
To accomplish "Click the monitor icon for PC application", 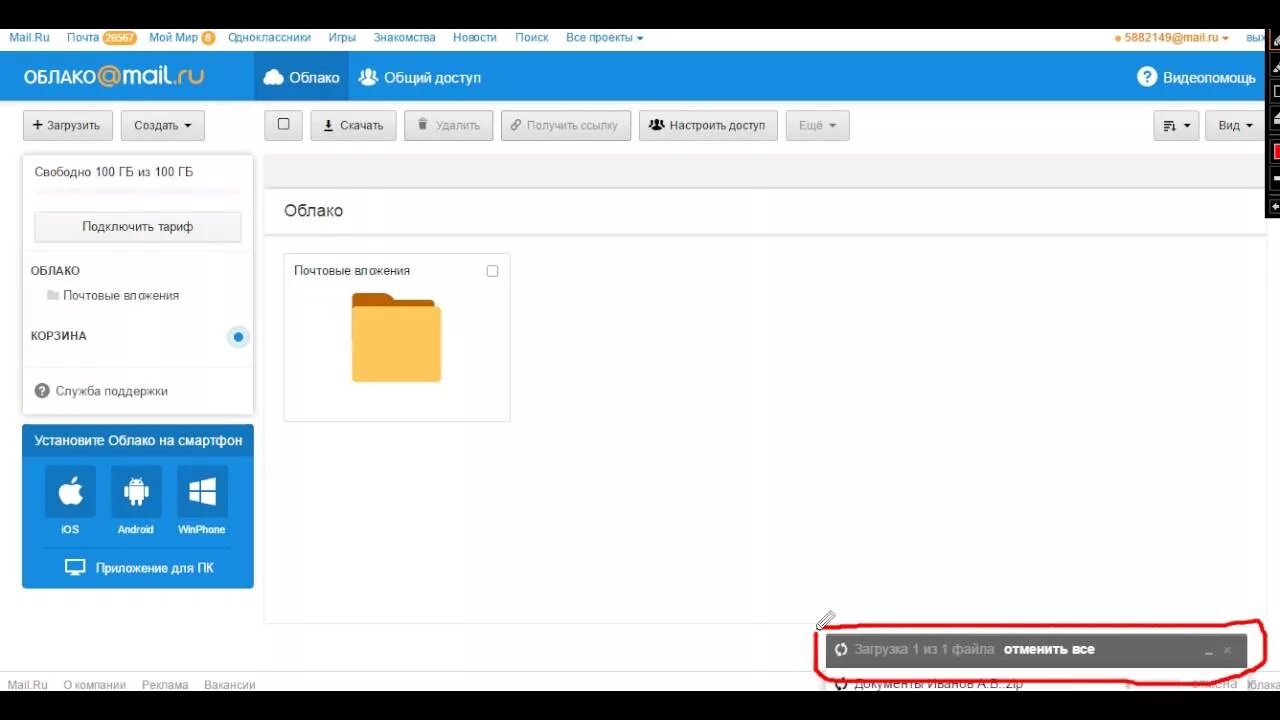I will click(x=75, y=568).
